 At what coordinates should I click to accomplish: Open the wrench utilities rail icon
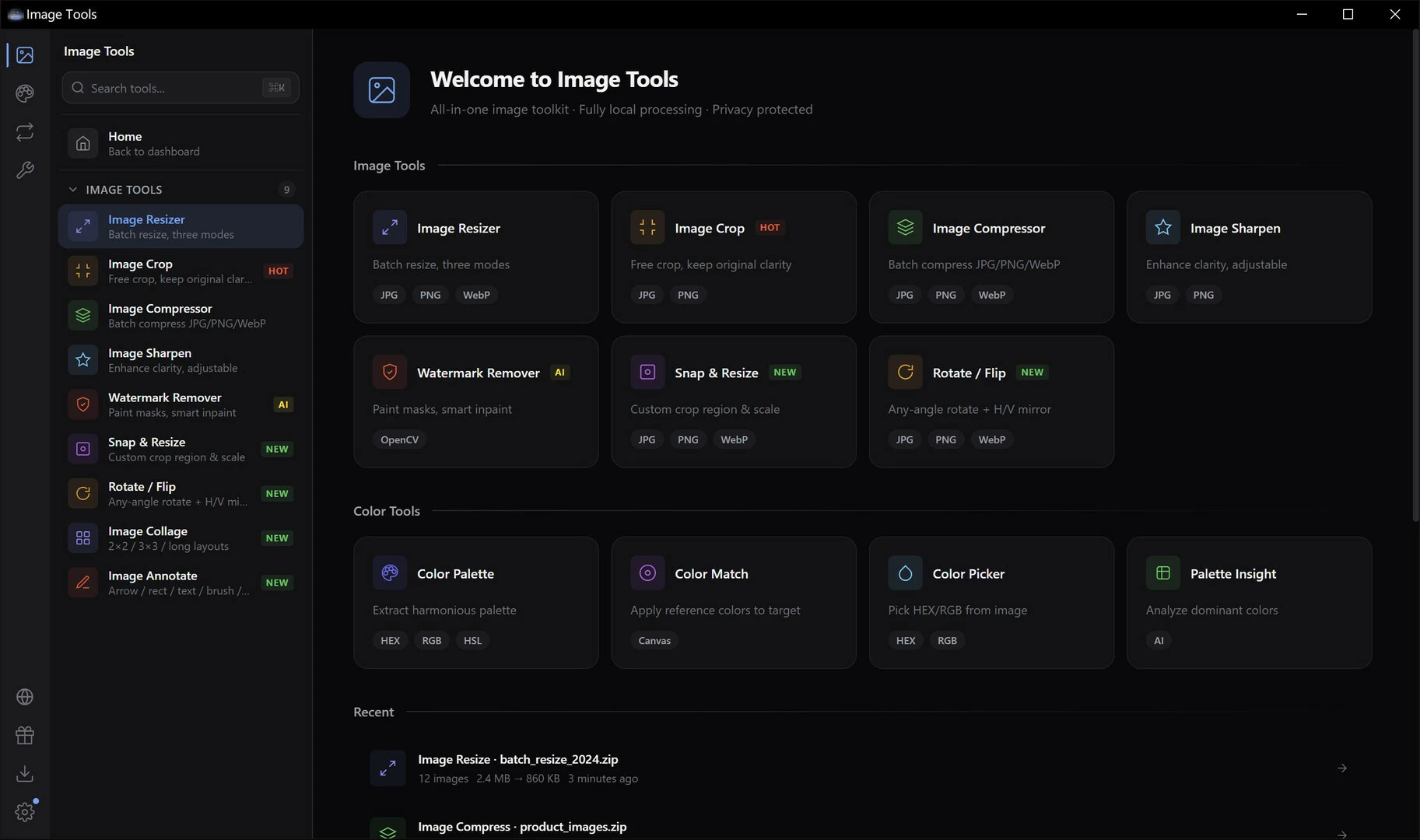pyautogui.click(x=25, y=170)
